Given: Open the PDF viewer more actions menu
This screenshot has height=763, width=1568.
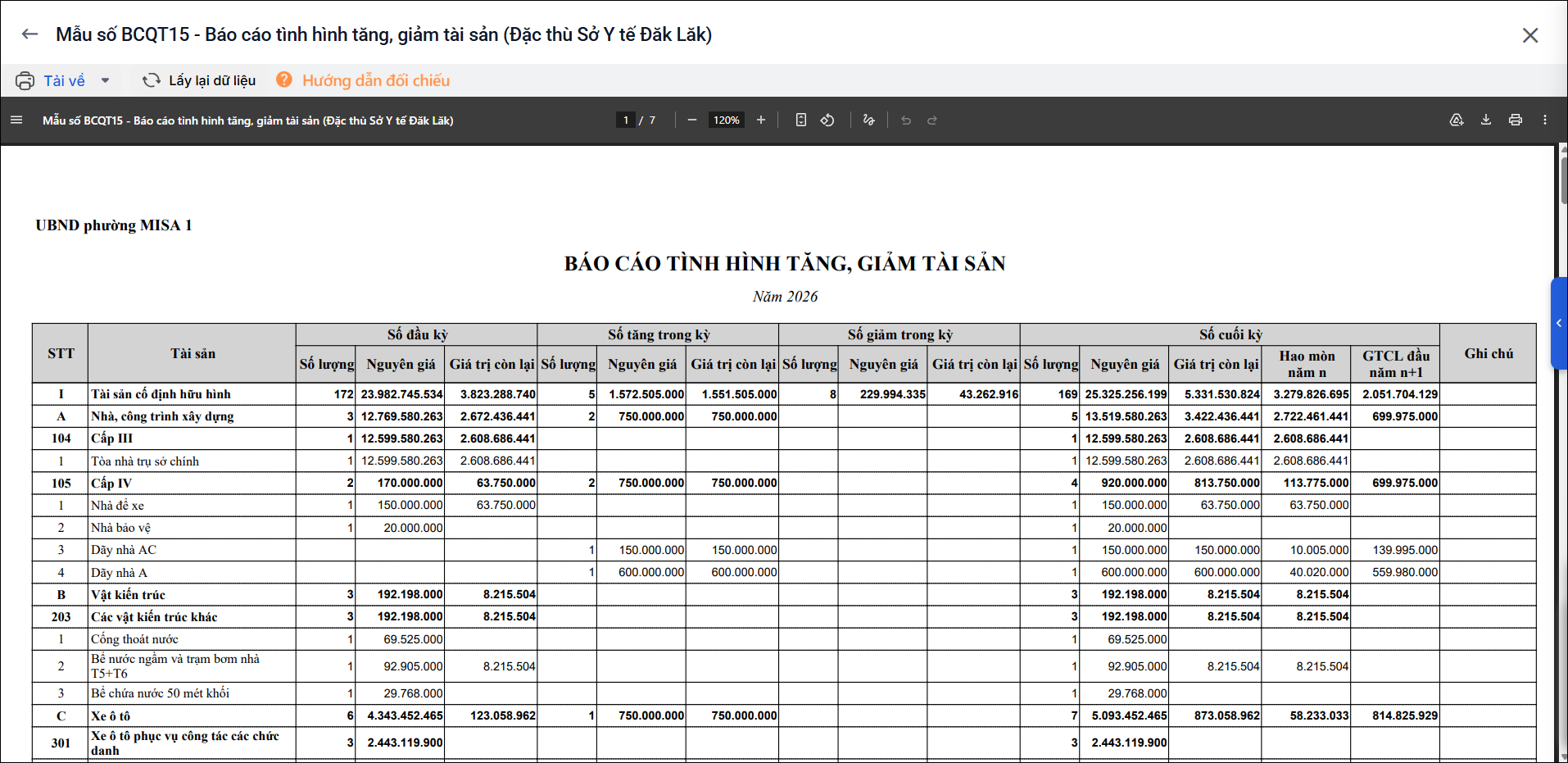Looking at the screenshot, I should (x=1545, y=120).
